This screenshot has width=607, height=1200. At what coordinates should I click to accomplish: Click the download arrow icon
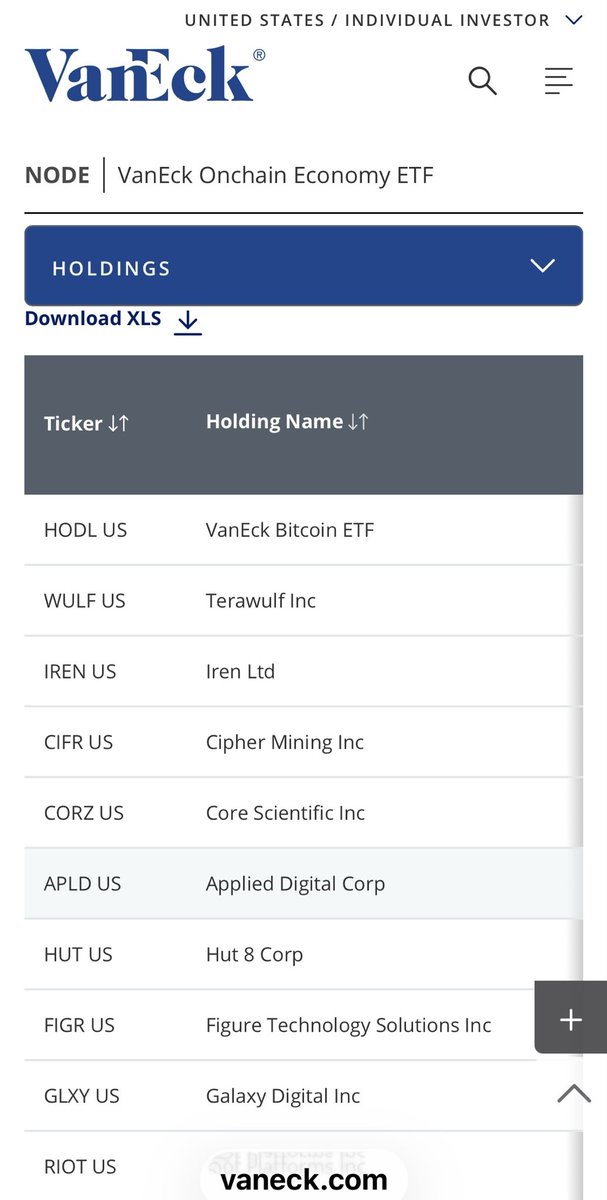coord(187,321)
